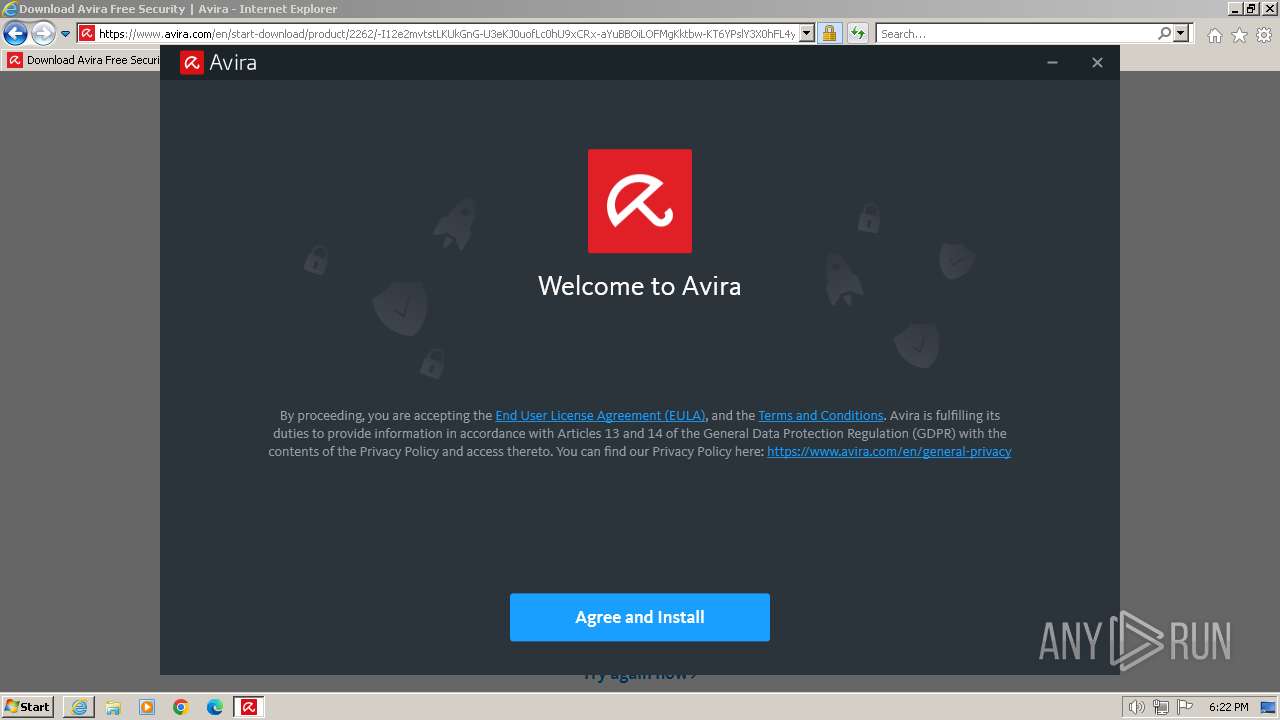Open the search provider dropdown

pyautogui.click(x=1181, y=34)
